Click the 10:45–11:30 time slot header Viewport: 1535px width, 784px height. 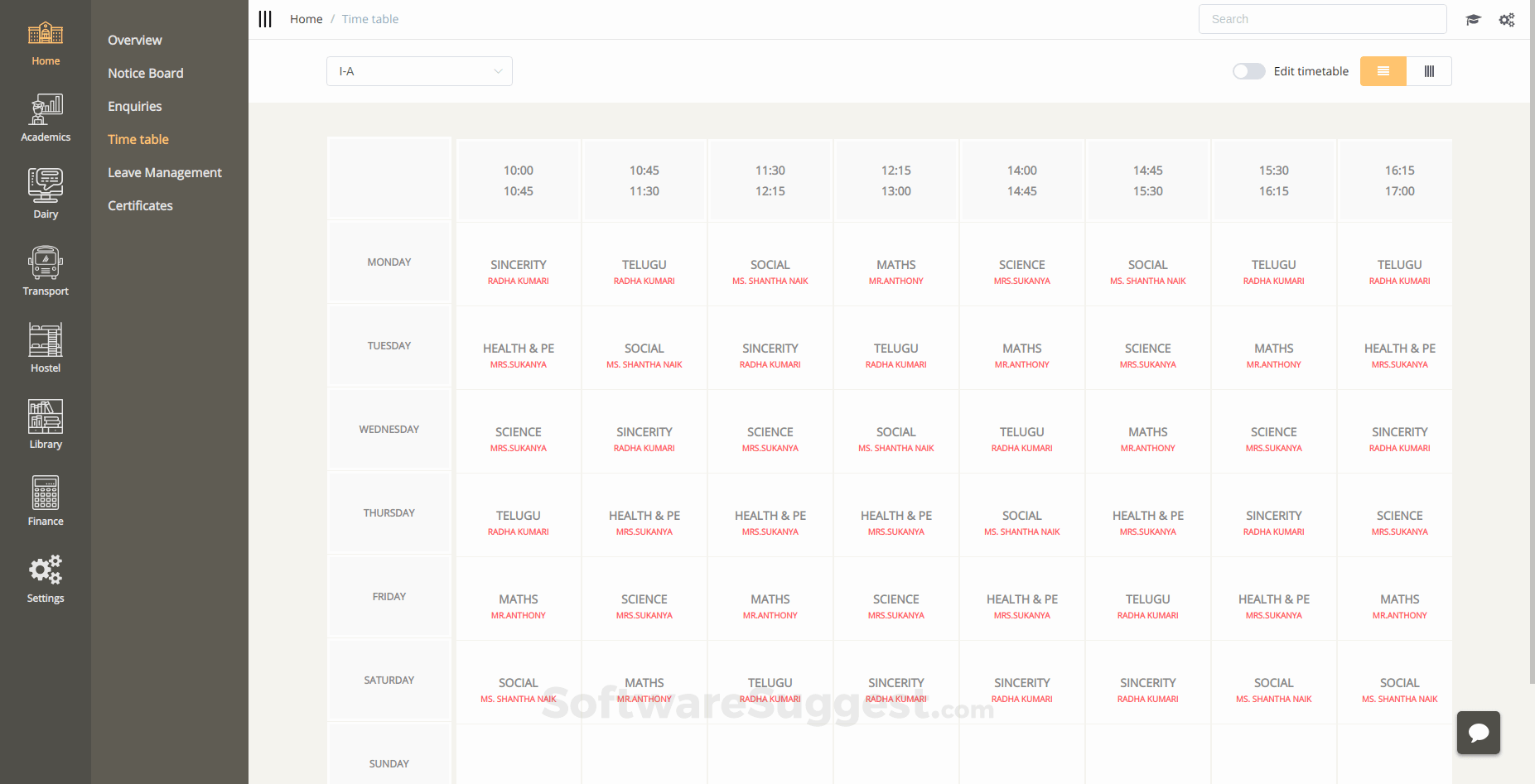644,180
